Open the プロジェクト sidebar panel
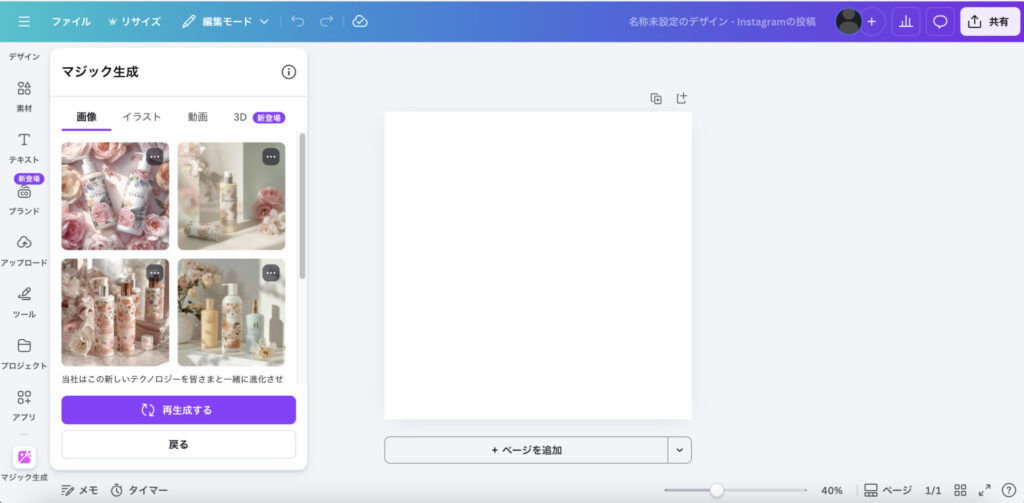 tap(24, 354)
